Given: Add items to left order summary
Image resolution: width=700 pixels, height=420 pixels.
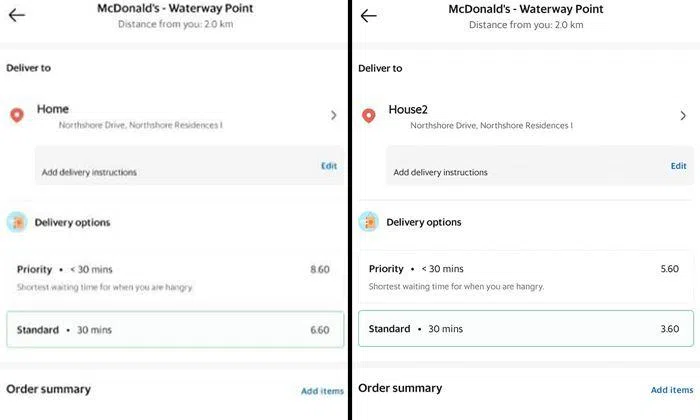Looking at the screenshot, I should [322, 391].
